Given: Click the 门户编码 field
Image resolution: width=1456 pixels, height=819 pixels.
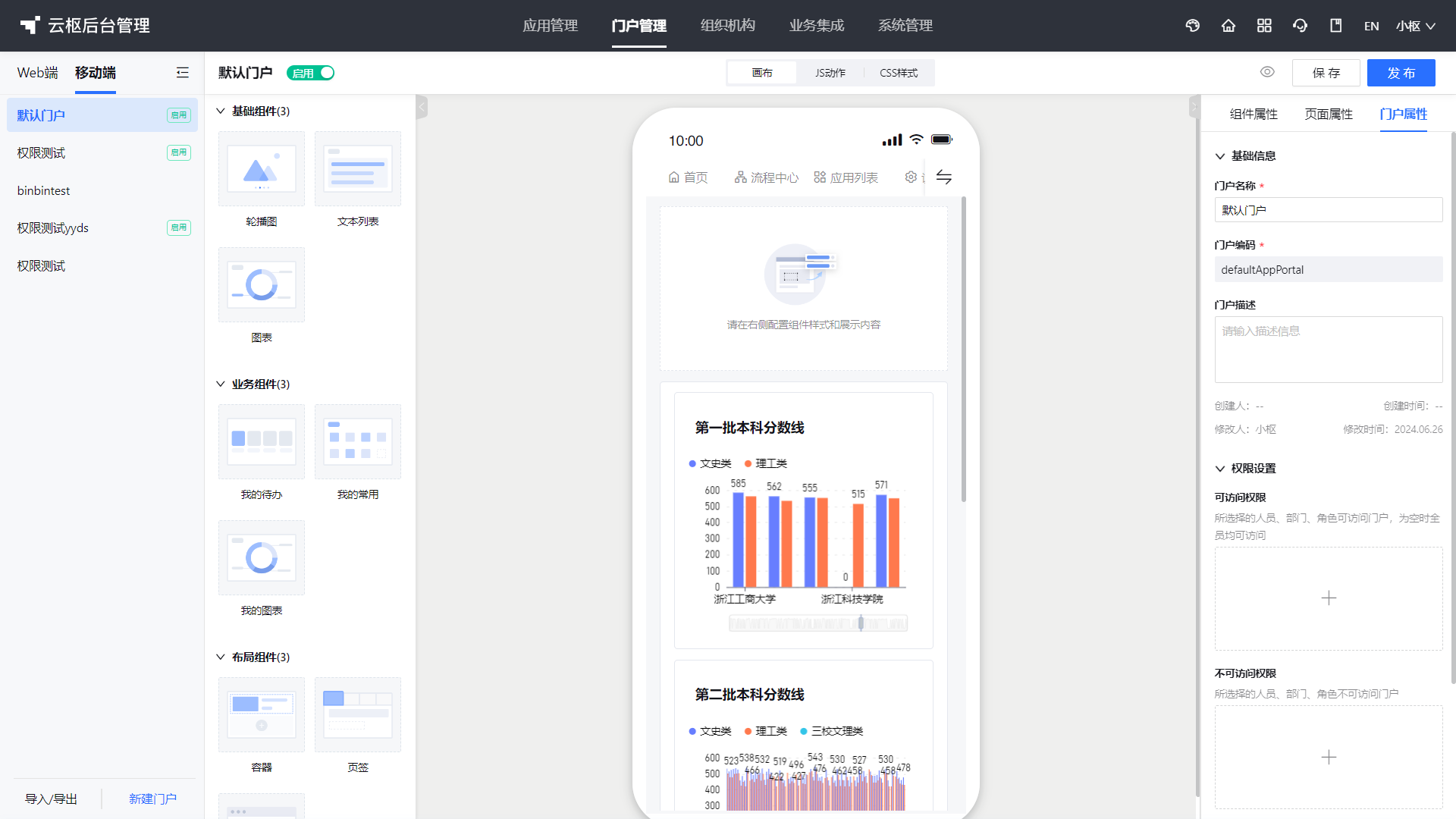Looking at the screenshot, I should coord(1329,269).
